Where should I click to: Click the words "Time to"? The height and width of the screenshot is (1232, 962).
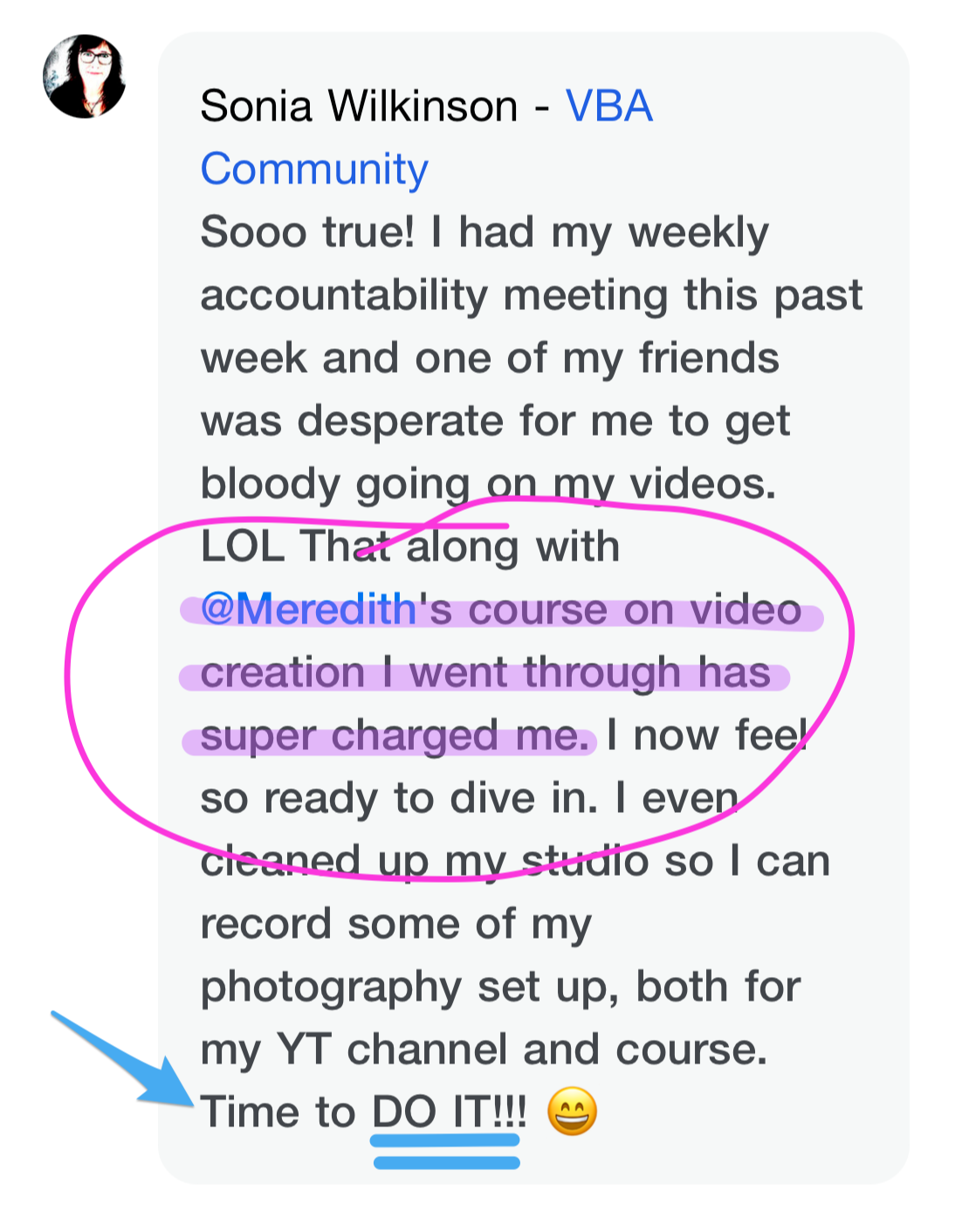pos(278,1112)
